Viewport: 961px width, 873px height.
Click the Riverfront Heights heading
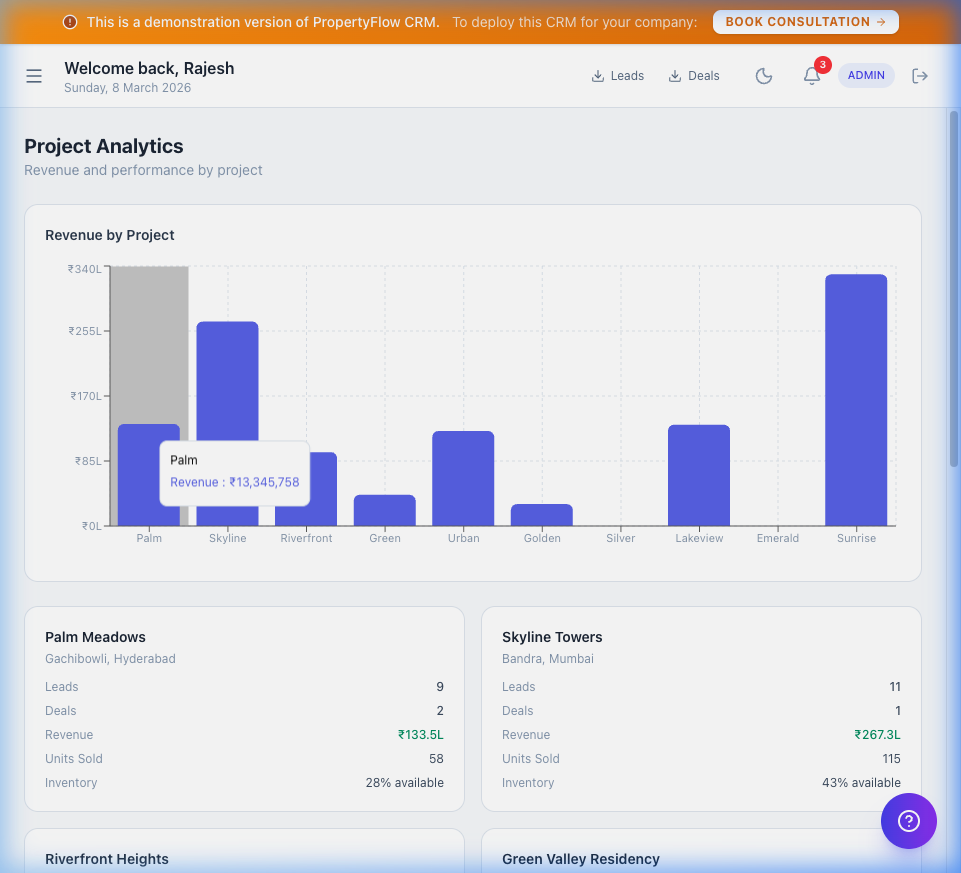106,859
